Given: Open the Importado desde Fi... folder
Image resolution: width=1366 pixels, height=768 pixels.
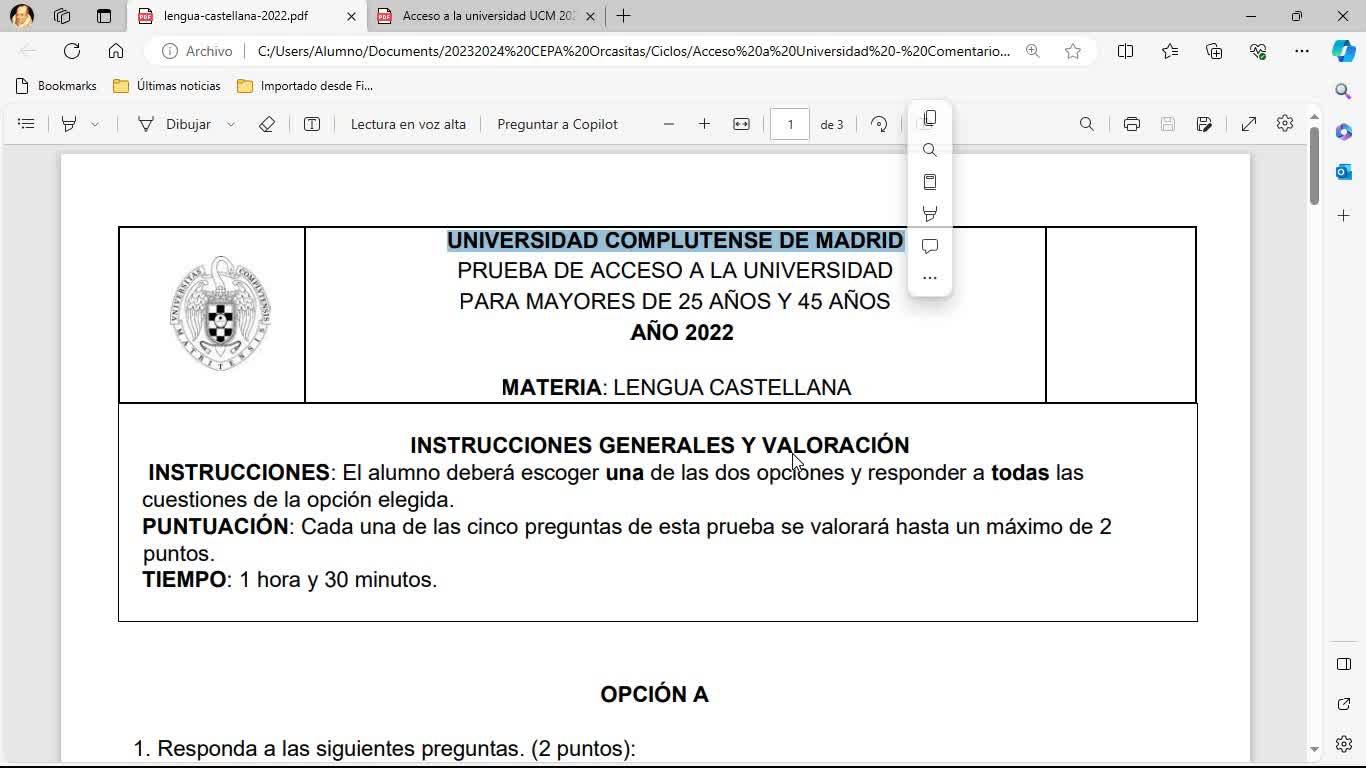Looking at the screenshot, I should pos(305,86).
